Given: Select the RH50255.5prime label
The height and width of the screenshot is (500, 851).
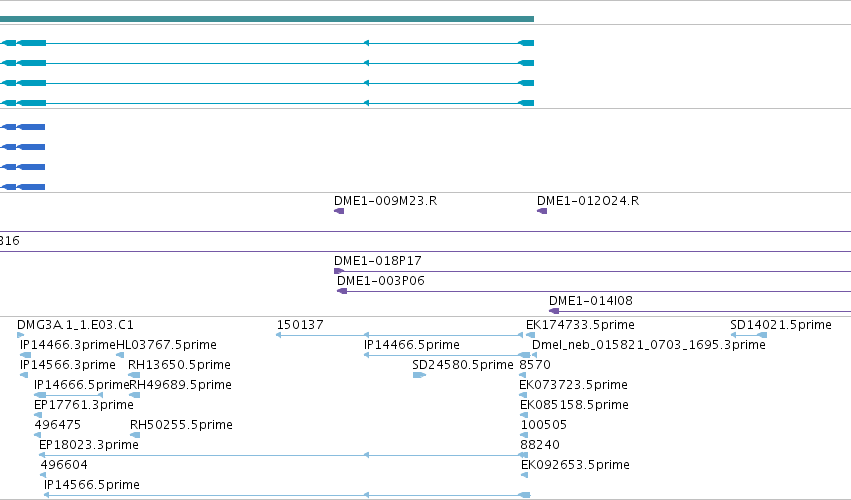Looking at the screenshot, I should tap(181, 425).
